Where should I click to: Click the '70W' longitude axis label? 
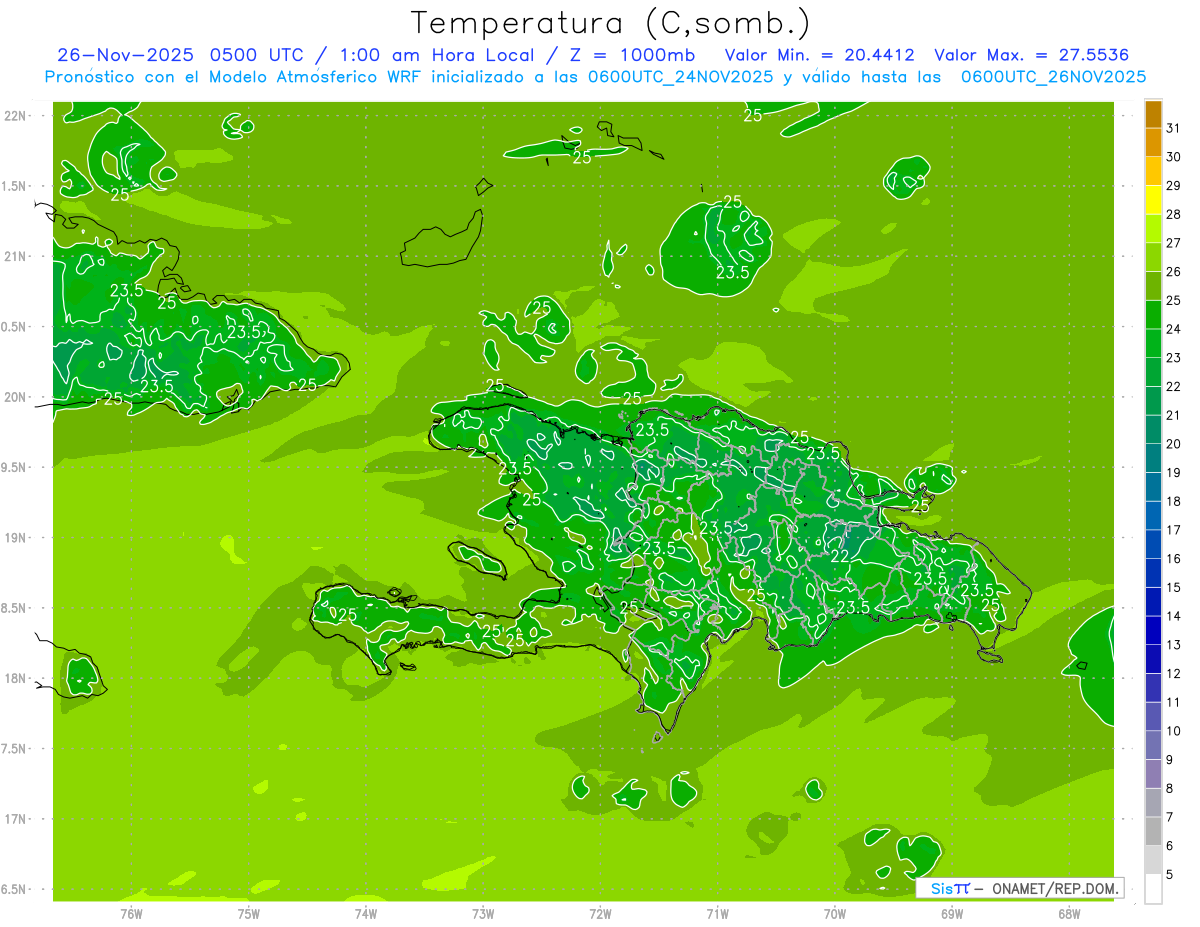tap(834, 913)
